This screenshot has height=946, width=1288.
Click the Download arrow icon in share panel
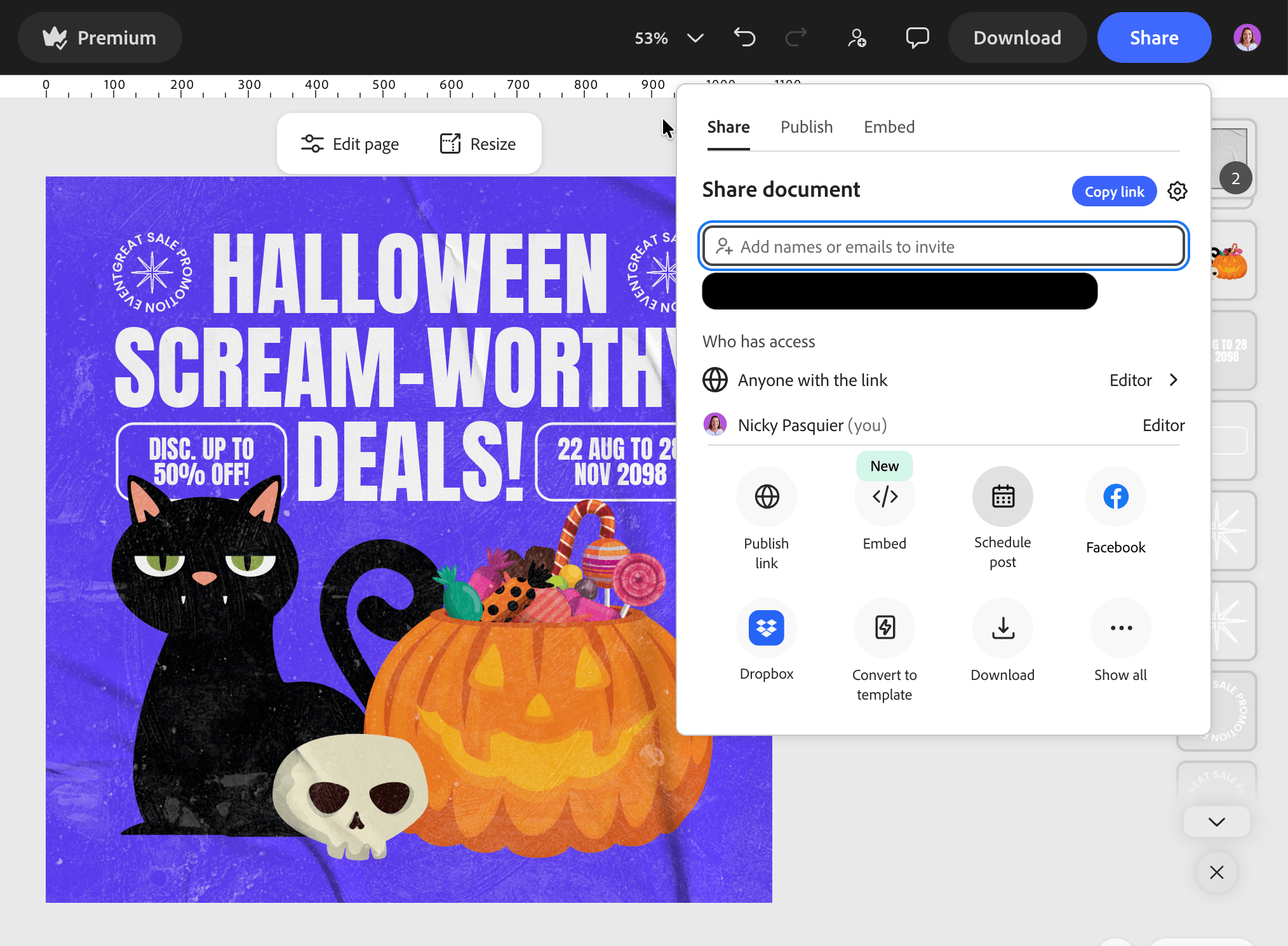pos(1003,628)
